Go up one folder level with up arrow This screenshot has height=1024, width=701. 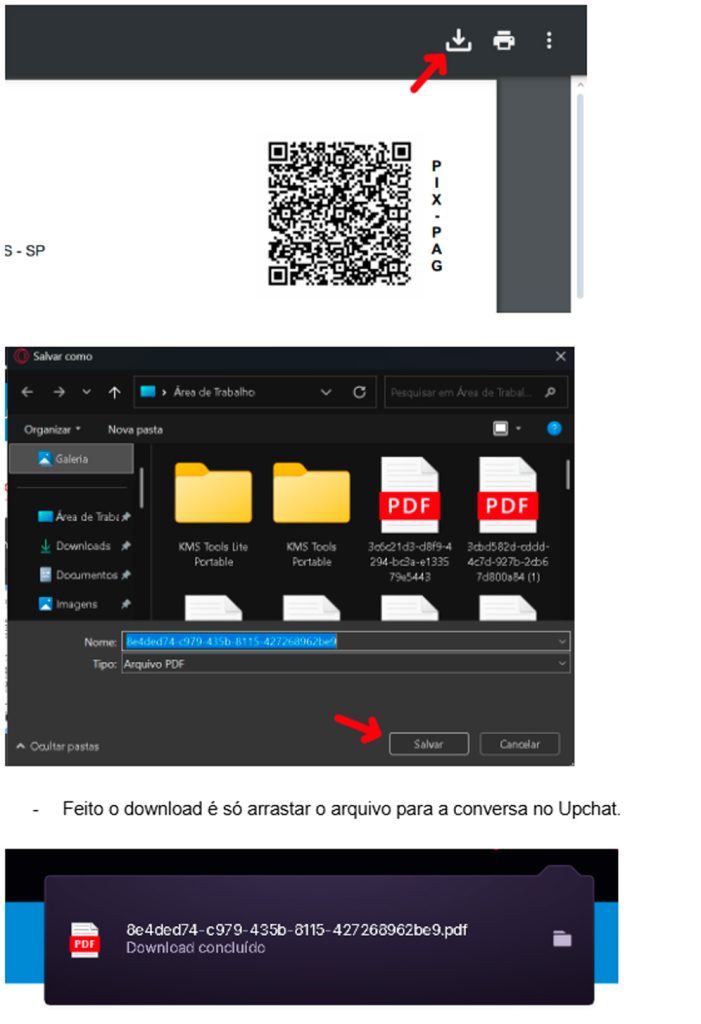click(x=115, y=392)
